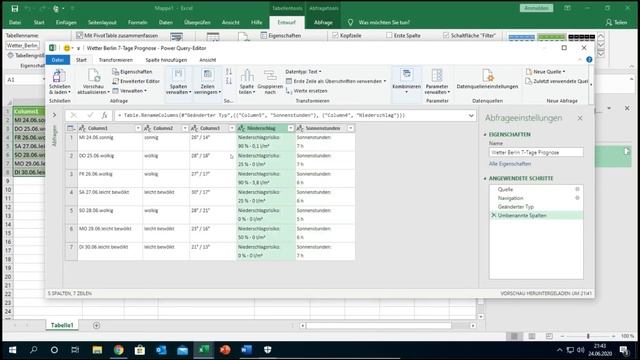Image resolution: width=640 pixels, height=360 pixels.
Task: Open the Column2 filter dropdown
Action: [x=185, y=128]
